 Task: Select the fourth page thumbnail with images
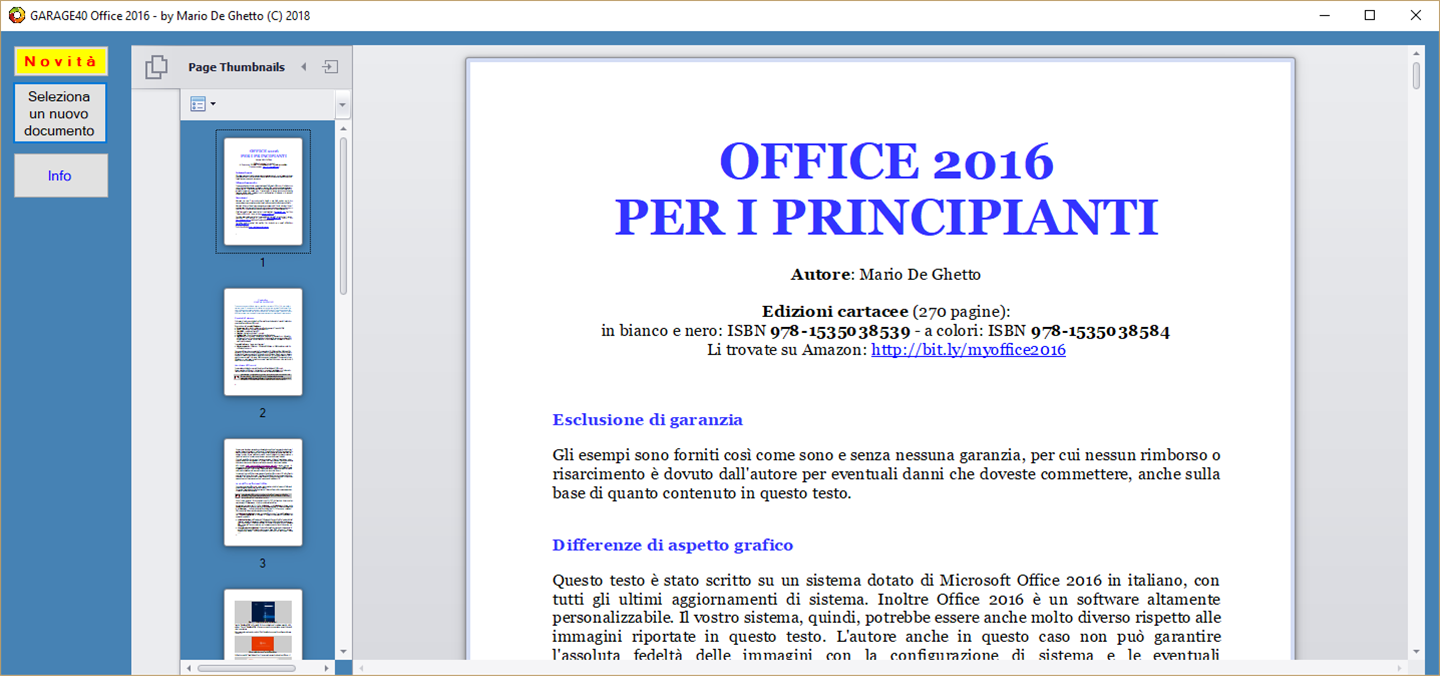pos(263,624)
